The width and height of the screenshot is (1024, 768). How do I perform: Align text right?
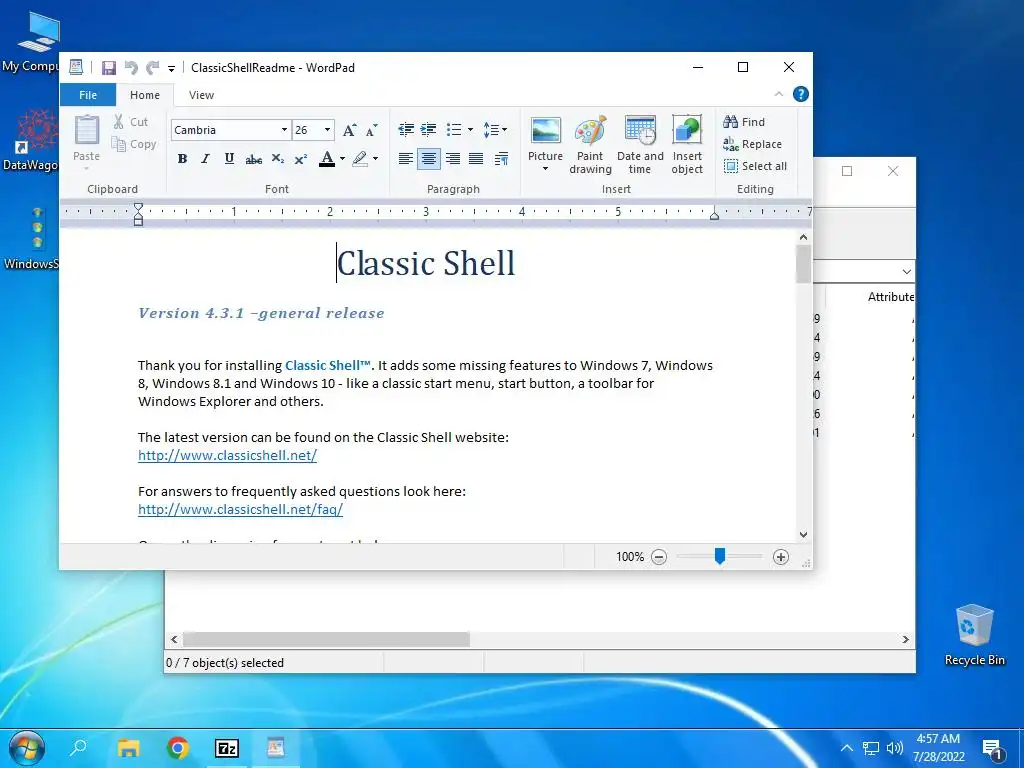[453, 159]
